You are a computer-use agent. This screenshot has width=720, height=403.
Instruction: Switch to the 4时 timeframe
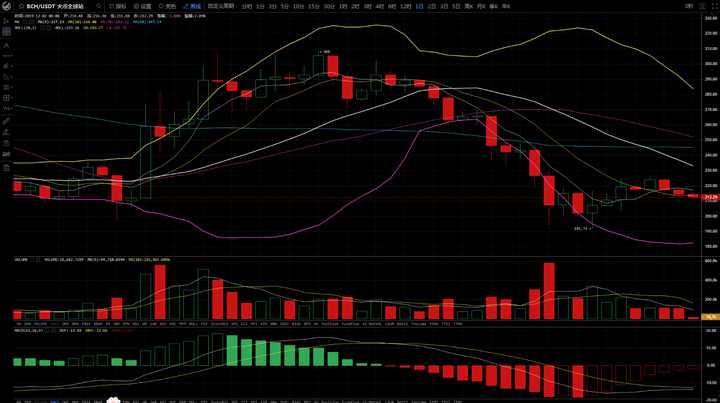(x=379, y=6)
